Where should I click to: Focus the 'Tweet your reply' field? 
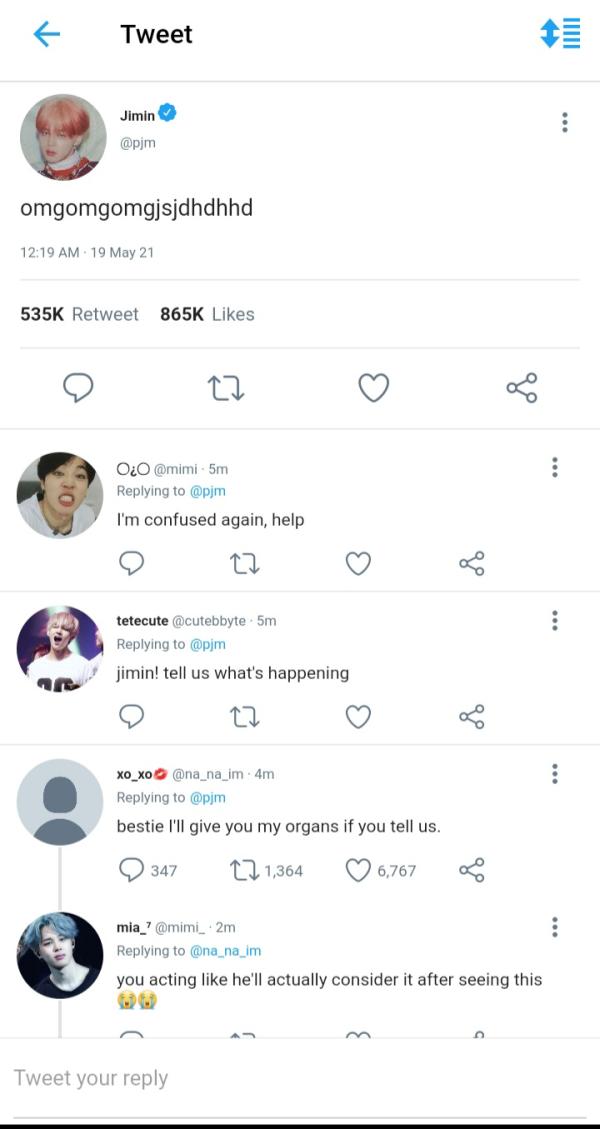coord(300,1078)
